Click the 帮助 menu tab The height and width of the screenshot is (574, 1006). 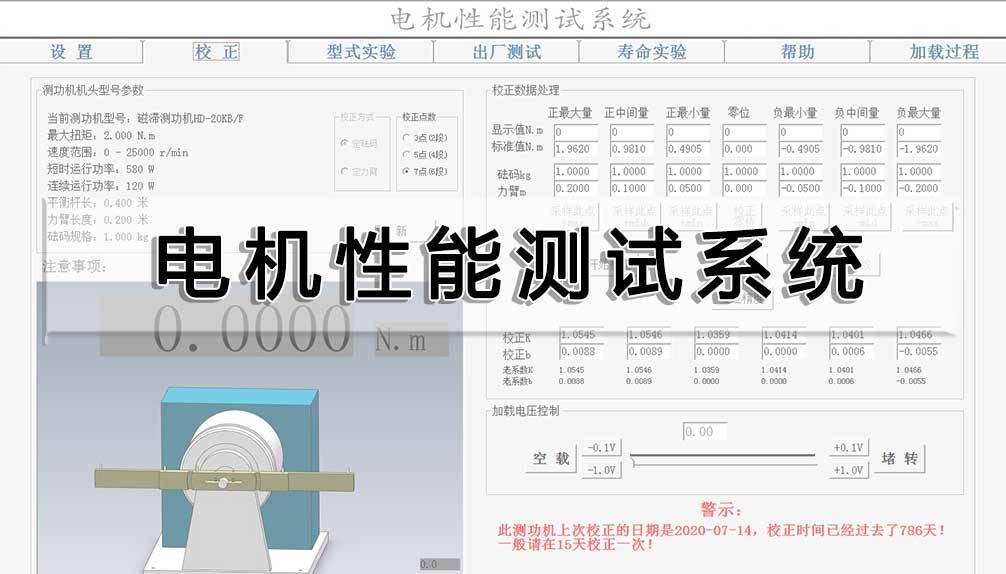coord(797,52)
